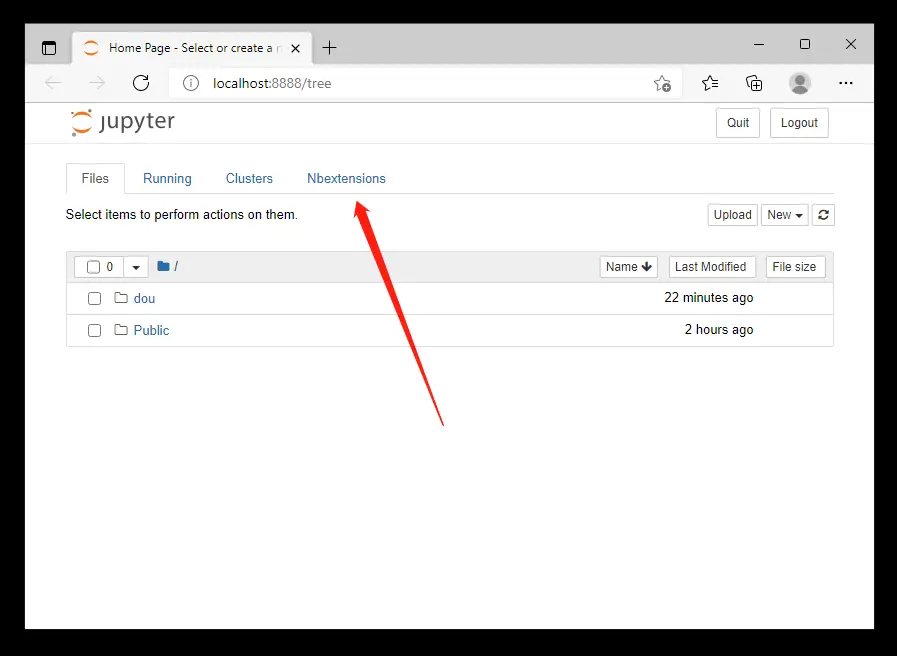This screenshot has width=897, height=656.
Task: Reload the browser page
Action: click(141, 83)
